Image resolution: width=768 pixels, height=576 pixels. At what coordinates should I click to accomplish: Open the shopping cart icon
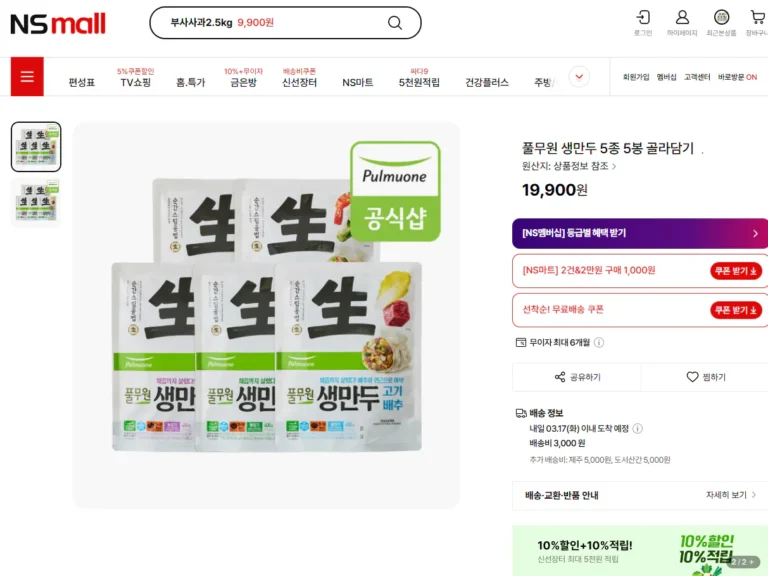(757, 18)
